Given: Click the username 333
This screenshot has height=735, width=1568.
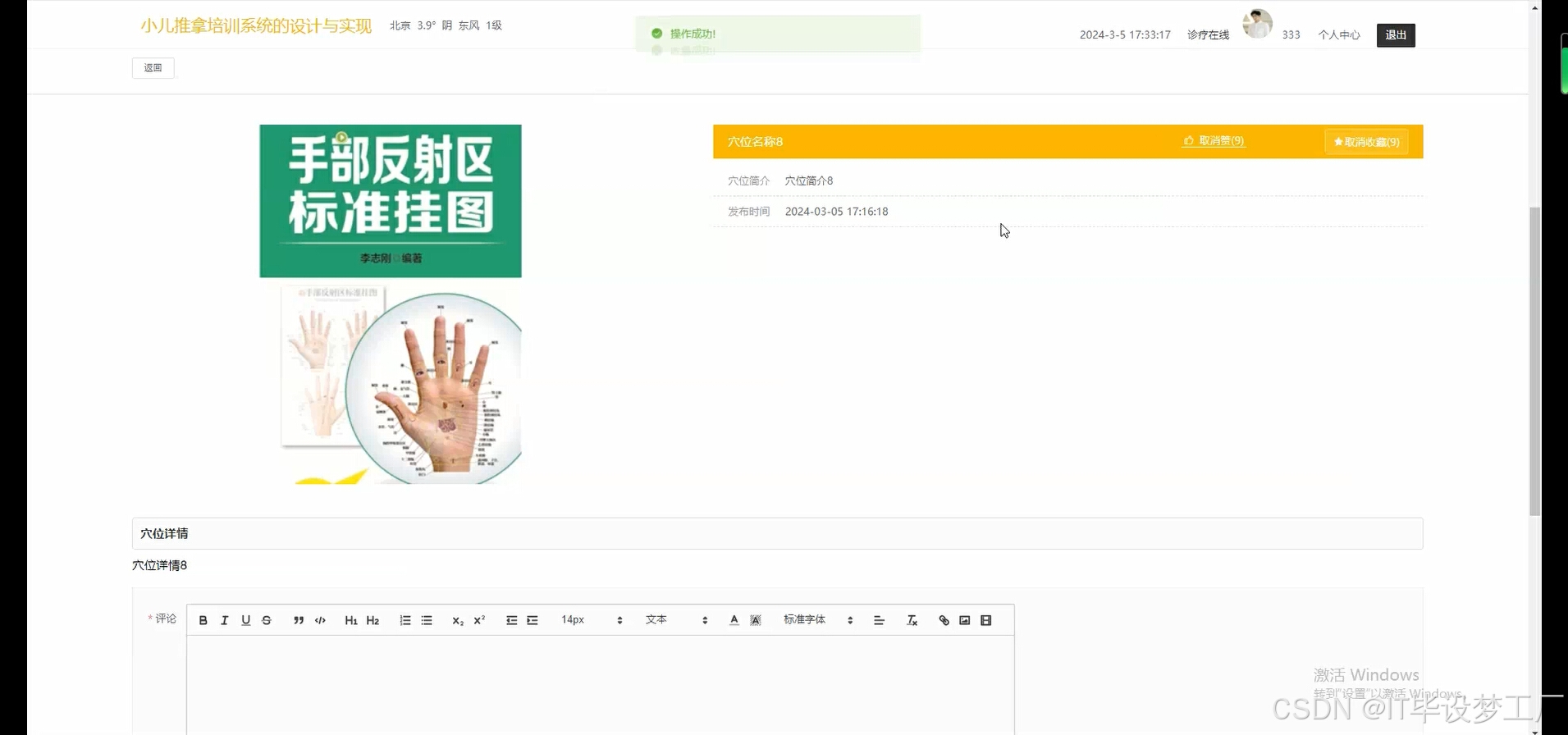Looking at the screenshot, I should (1291, 35).
